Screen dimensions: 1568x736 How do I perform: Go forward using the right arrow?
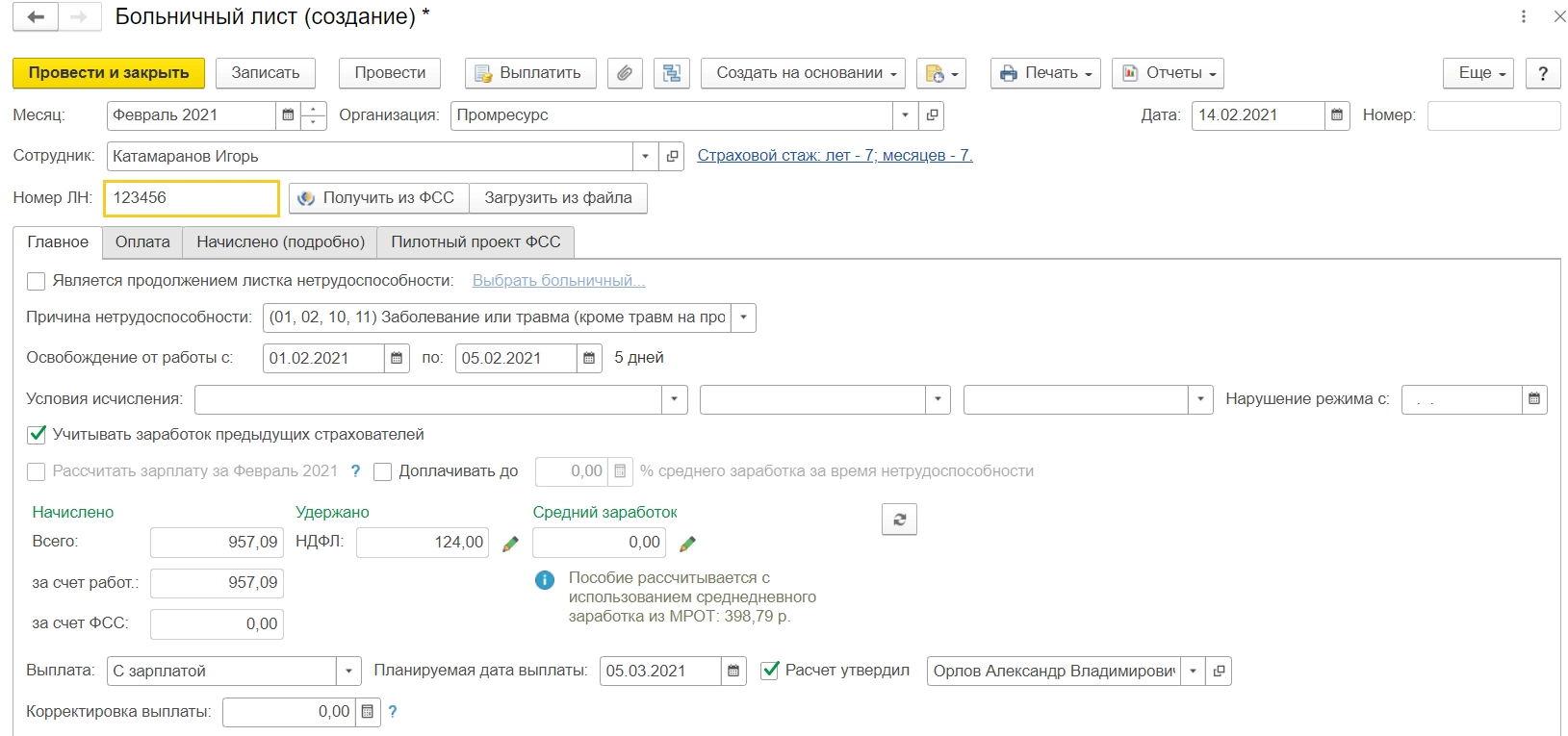(x=80, y=17)
